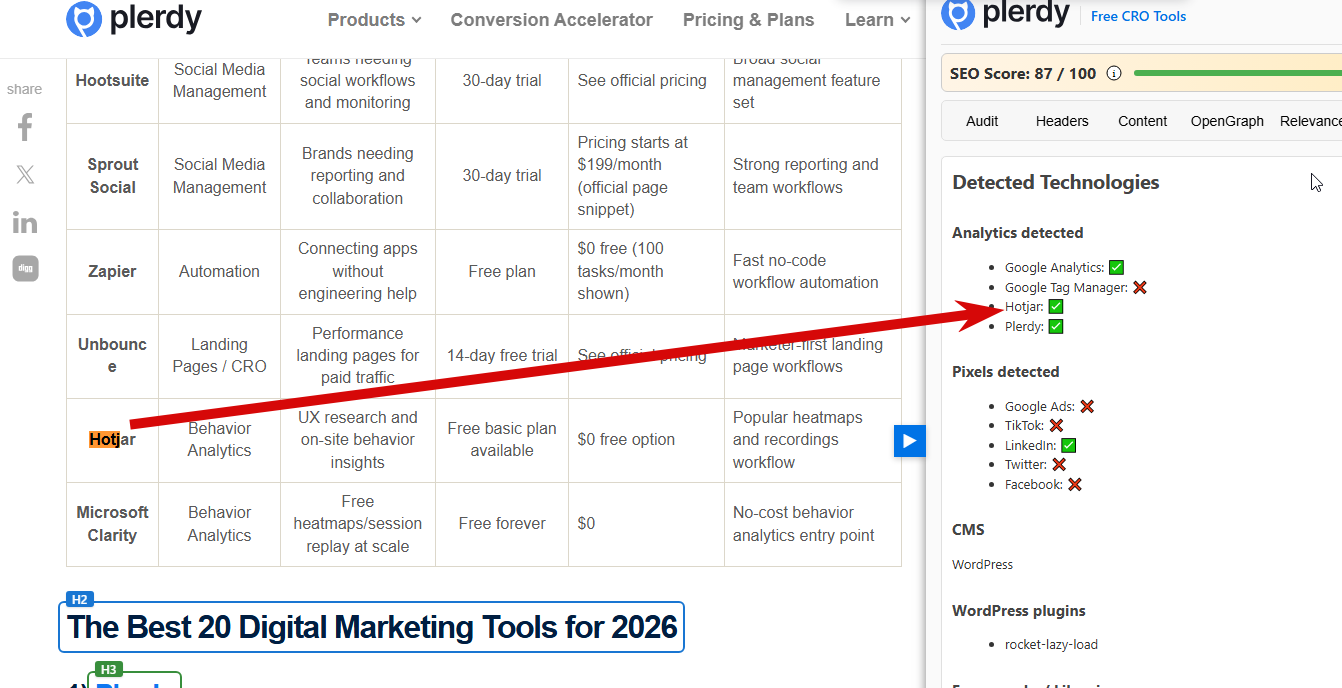1342x688 pixels.
Task: Click the LinkedIn pixel green checkmark
Action: point(1068,445)
